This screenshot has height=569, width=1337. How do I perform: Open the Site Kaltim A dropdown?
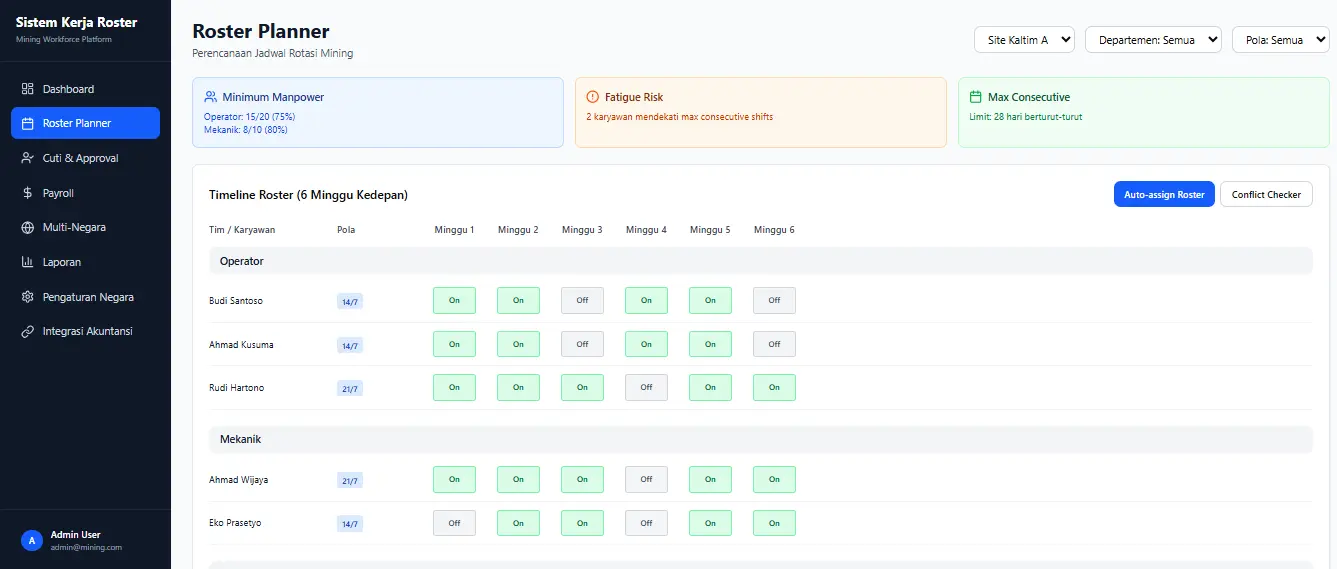click(x=1024, y=40)
